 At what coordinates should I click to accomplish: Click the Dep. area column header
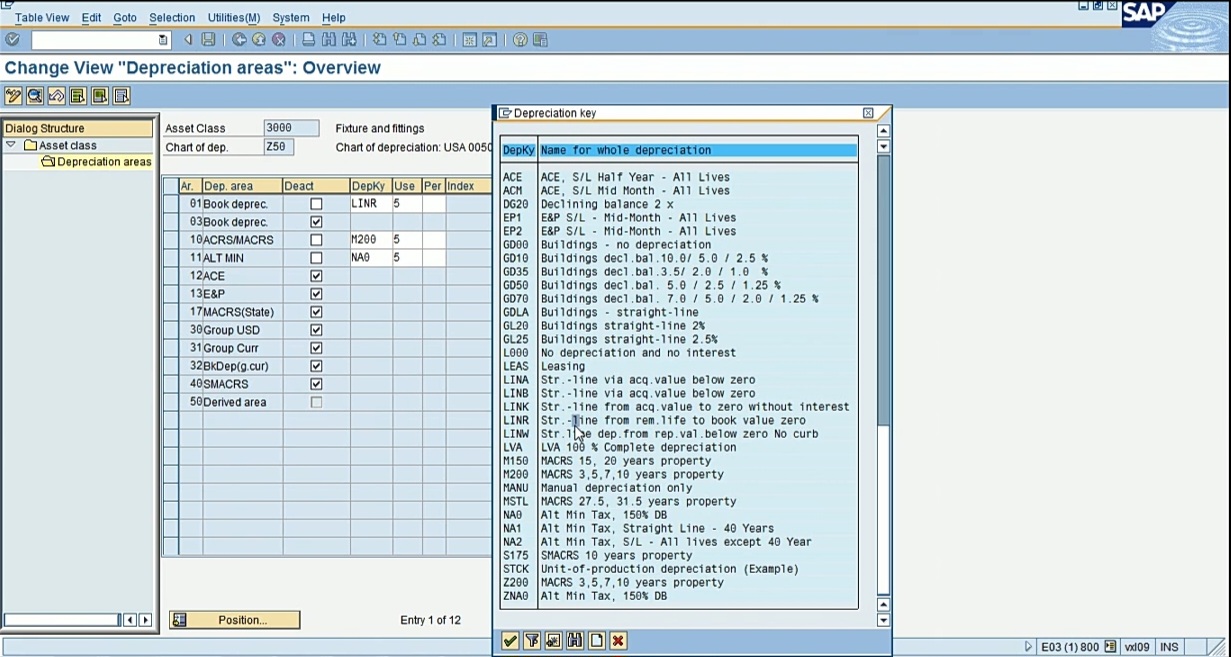[241, 186]
